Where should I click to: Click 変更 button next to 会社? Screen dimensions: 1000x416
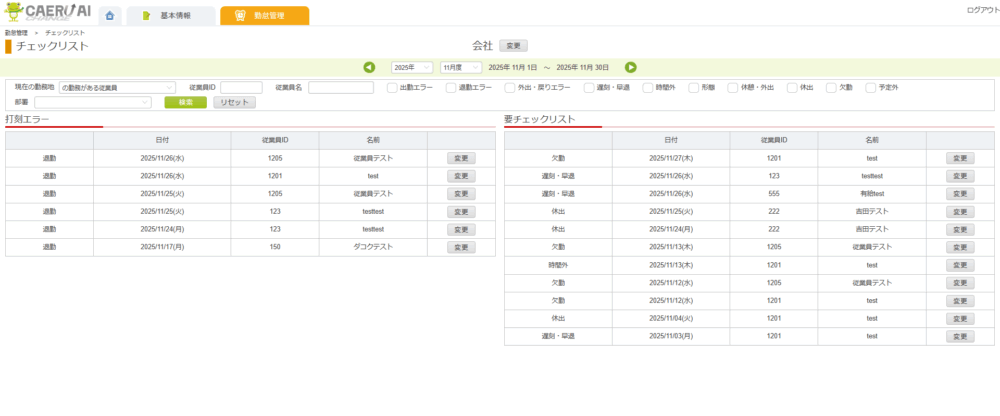click(513, 46)
